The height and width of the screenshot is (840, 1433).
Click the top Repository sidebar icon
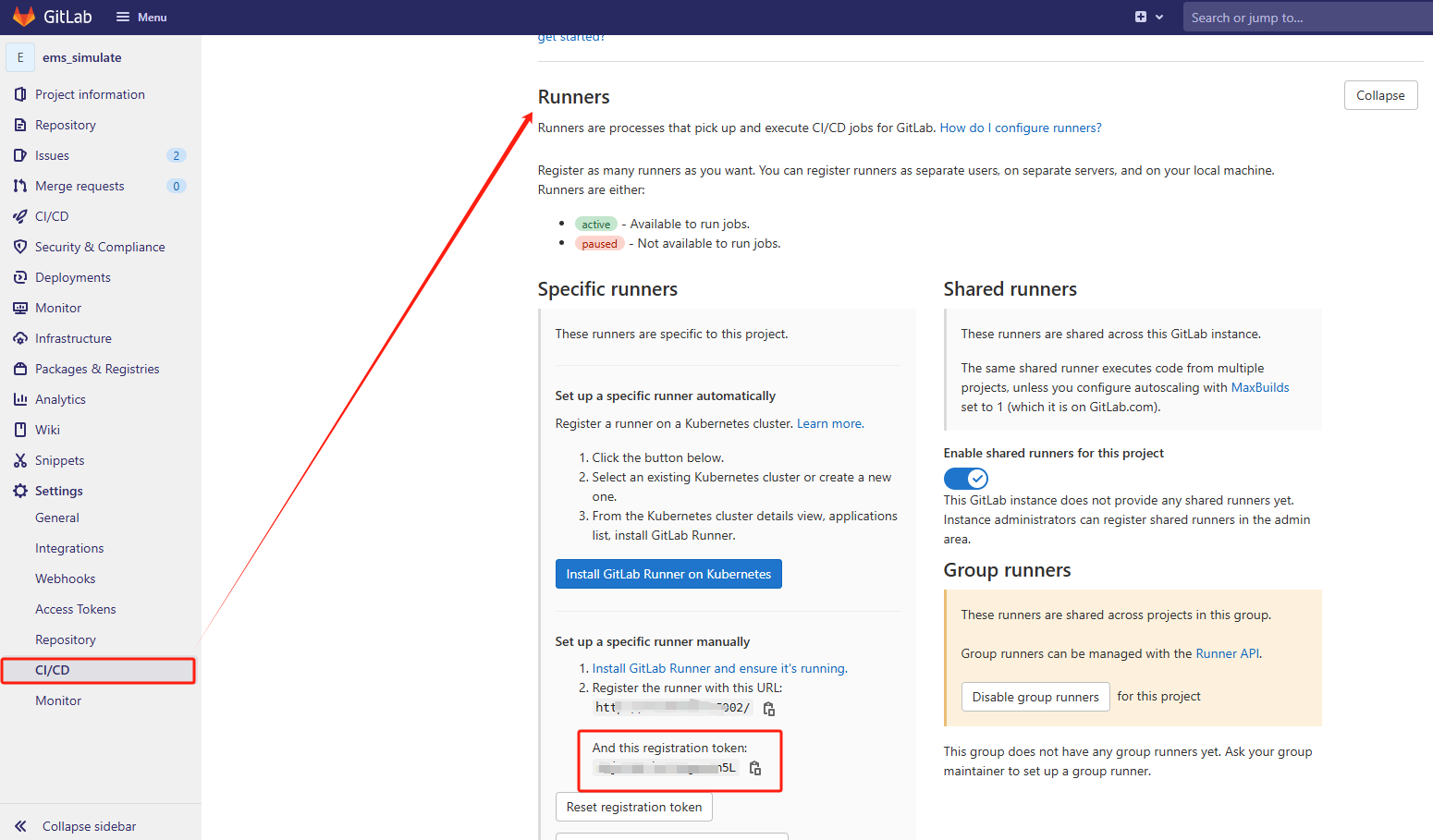tap(20, 125)
